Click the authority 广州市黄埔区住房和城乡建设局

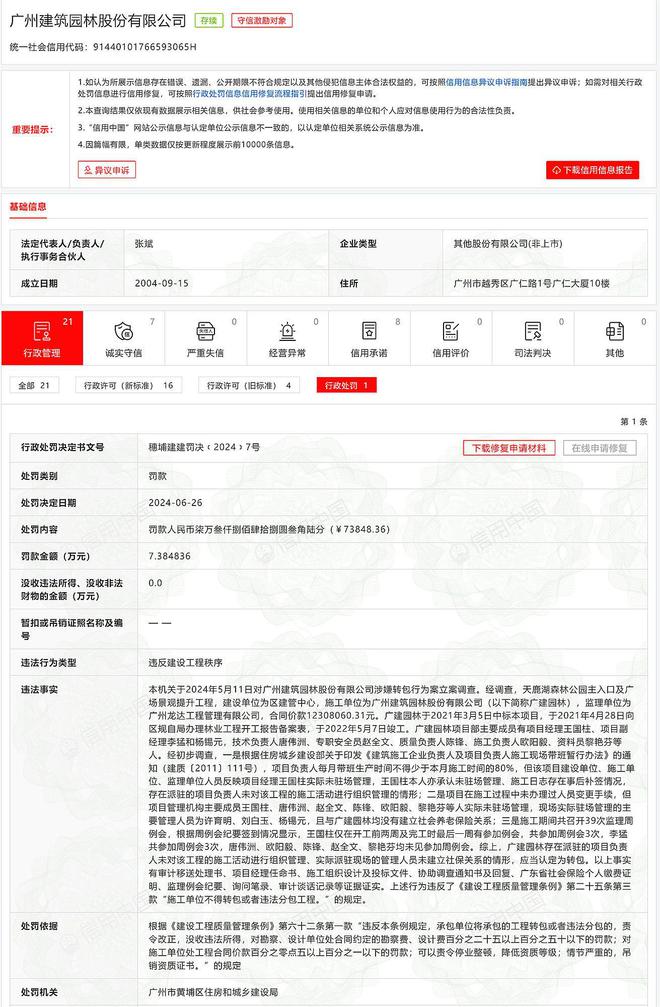click(x=213, y=992)
